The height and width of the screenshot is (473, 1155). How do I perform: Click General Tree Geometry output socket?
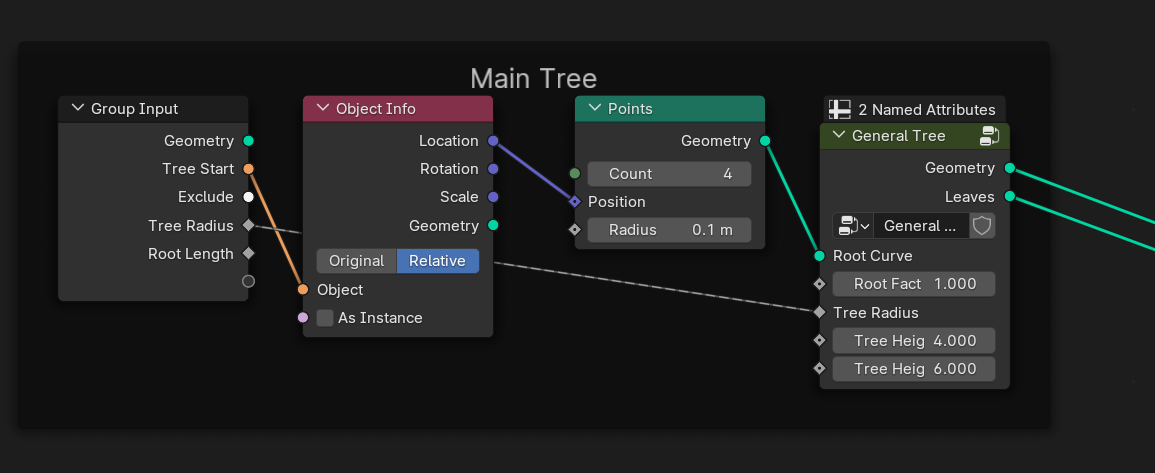1009,169
